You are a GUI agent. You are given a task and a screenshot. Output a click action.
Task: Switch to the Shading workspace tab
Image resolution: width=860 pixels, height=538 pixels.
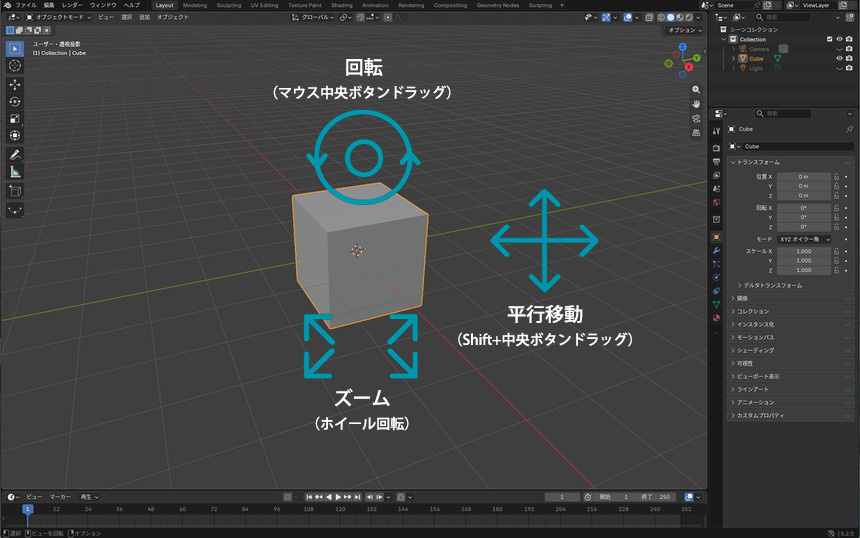342,5
